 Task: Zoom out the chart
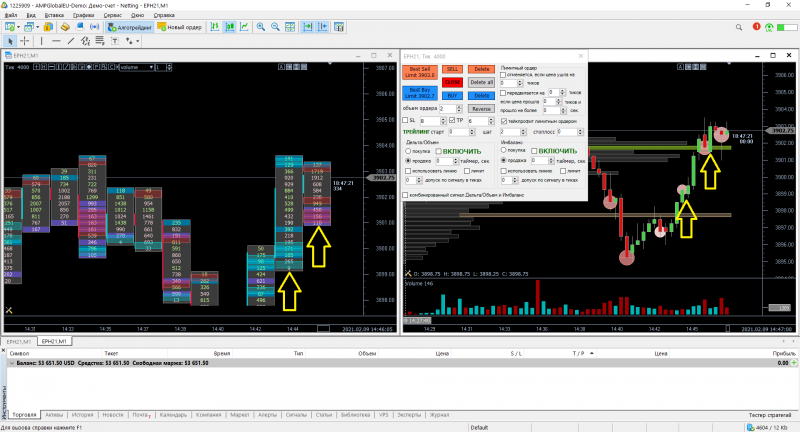click(x=275, y=27)
